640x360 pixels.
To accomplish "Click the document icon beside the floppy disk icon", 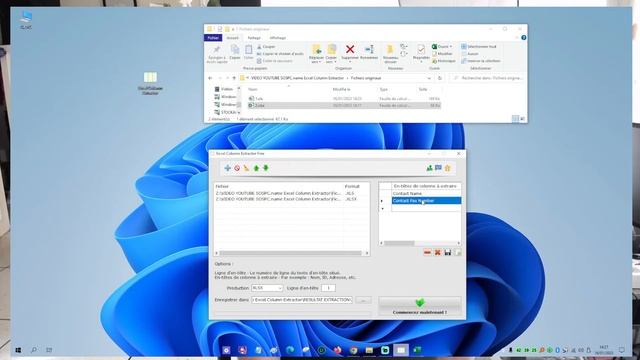I will tap(458, 253).
